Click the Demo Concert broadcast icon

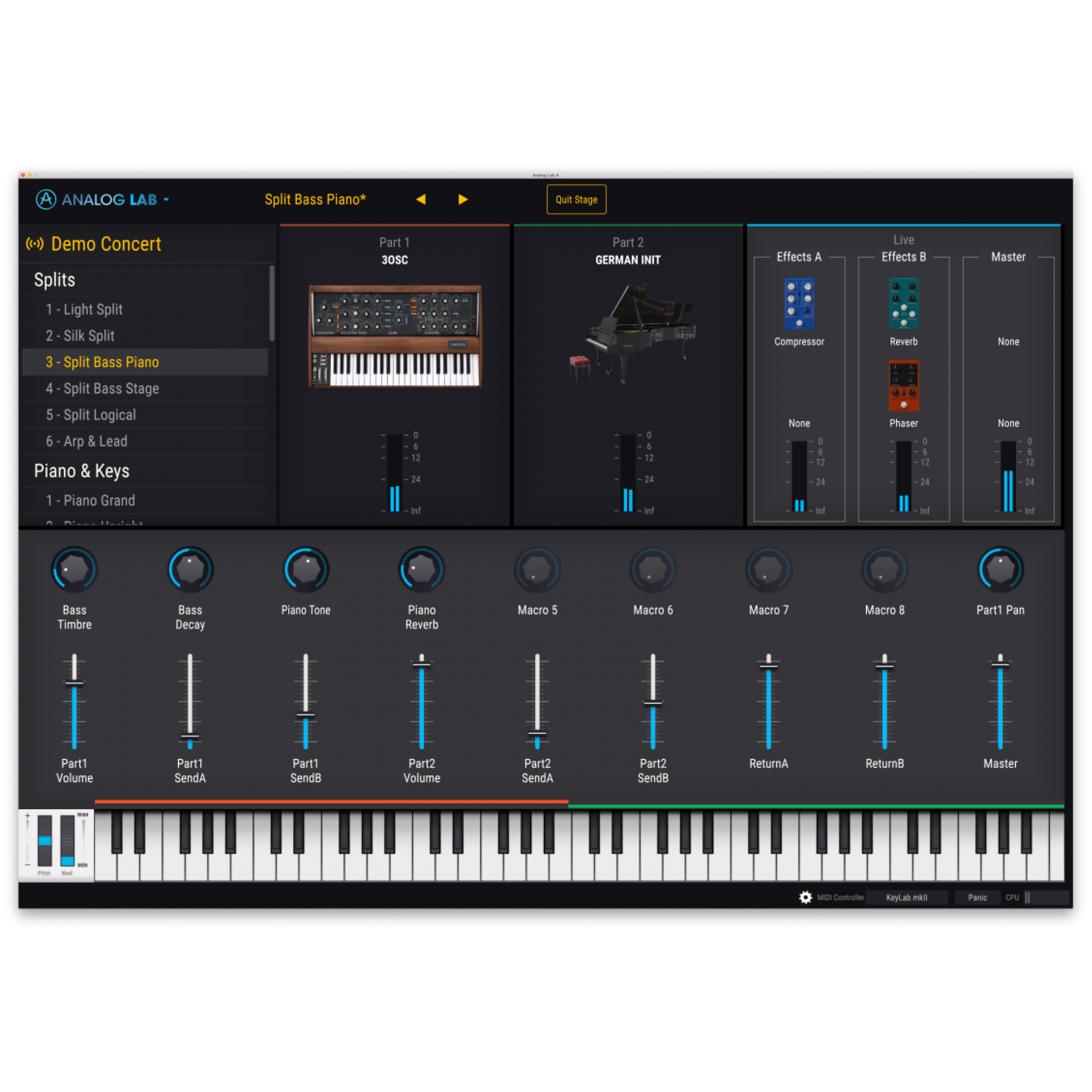35,244
